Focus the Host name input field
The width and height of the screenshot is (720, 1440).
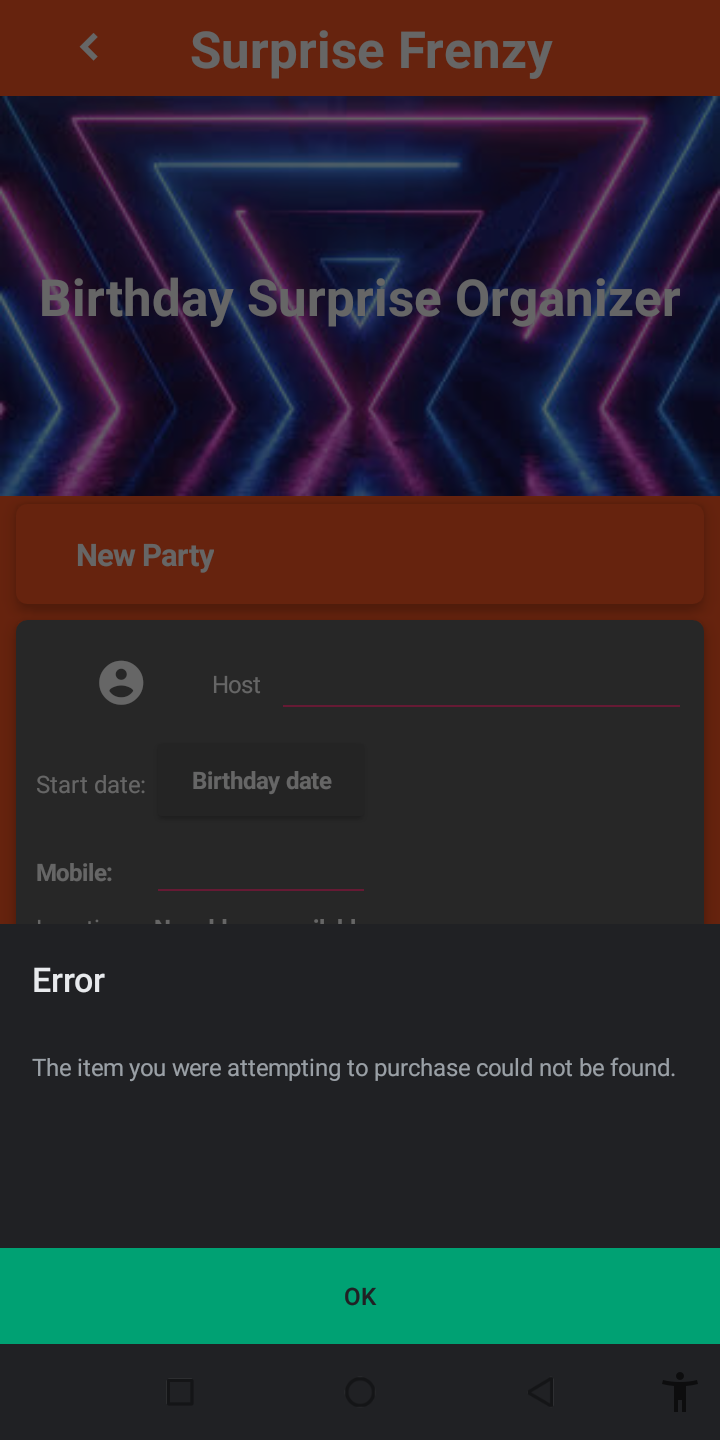click(481, 685)
